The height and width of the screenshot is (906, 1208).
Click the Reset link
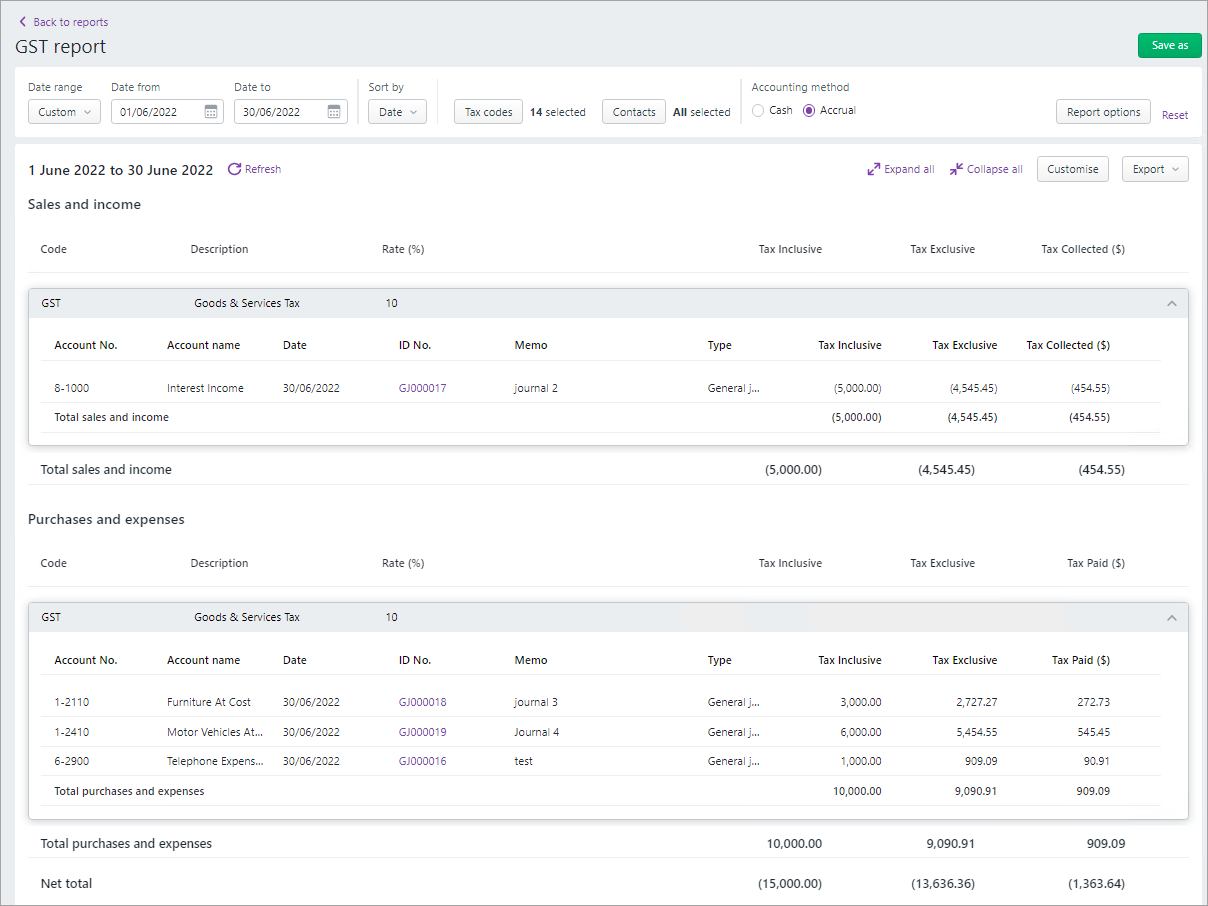[1175, 115]
